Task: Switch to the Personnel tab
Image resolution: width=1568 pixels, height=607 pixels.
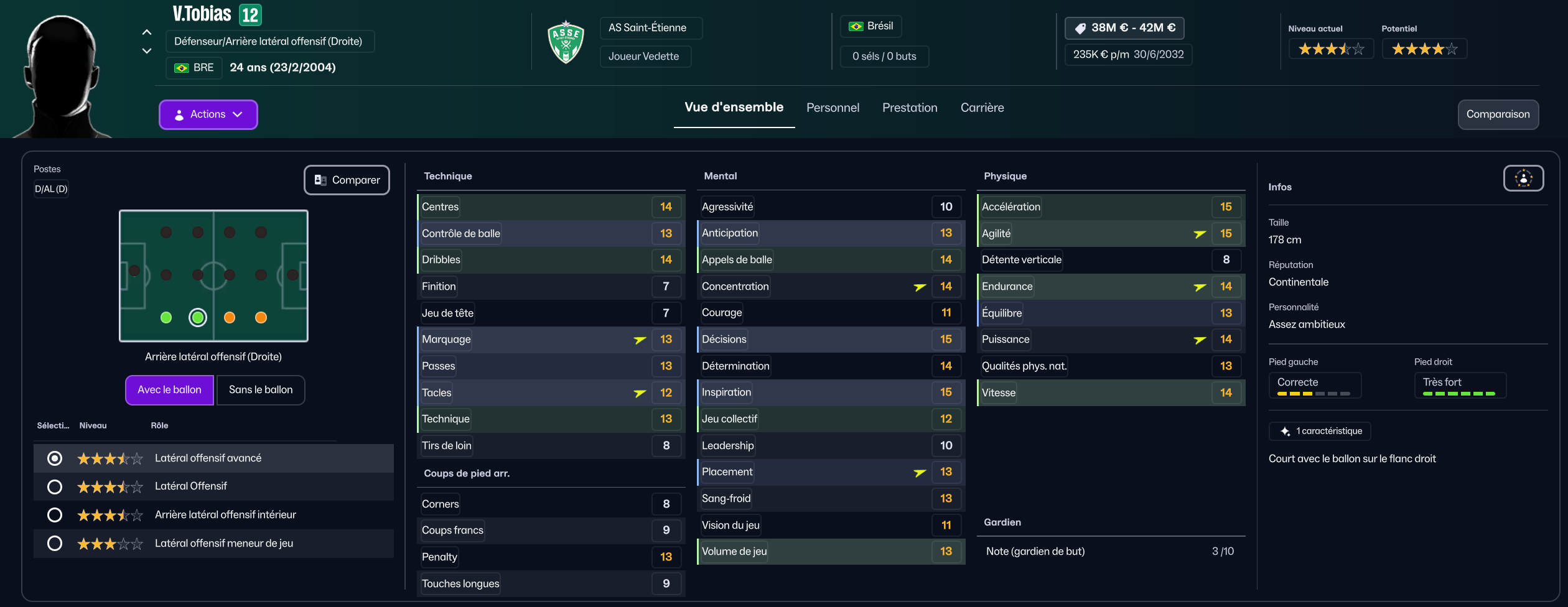Action: click(x=833, y=108)
